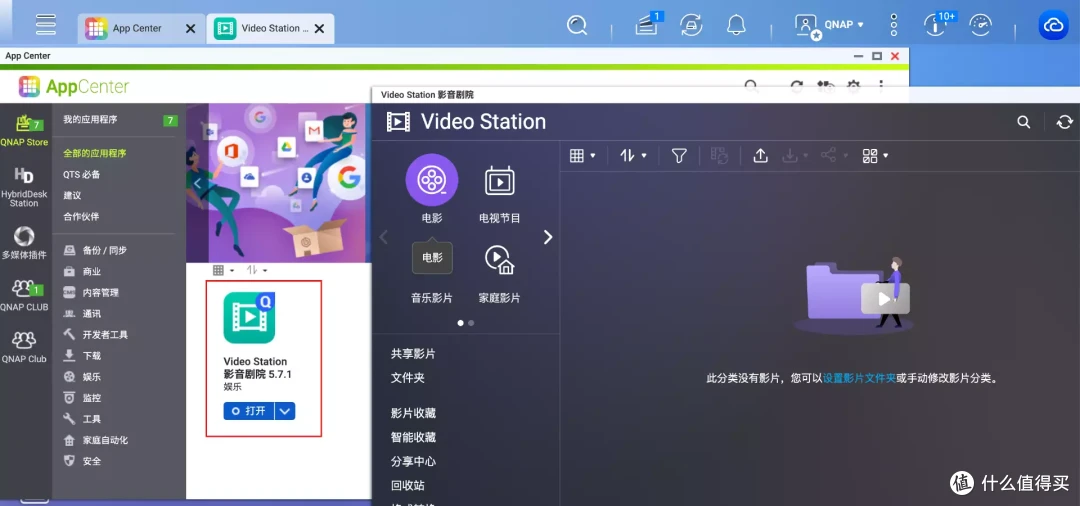The width and height of the screenshot is (1080, 506).
Task: Select 下载 category
Action: [92, 356]
